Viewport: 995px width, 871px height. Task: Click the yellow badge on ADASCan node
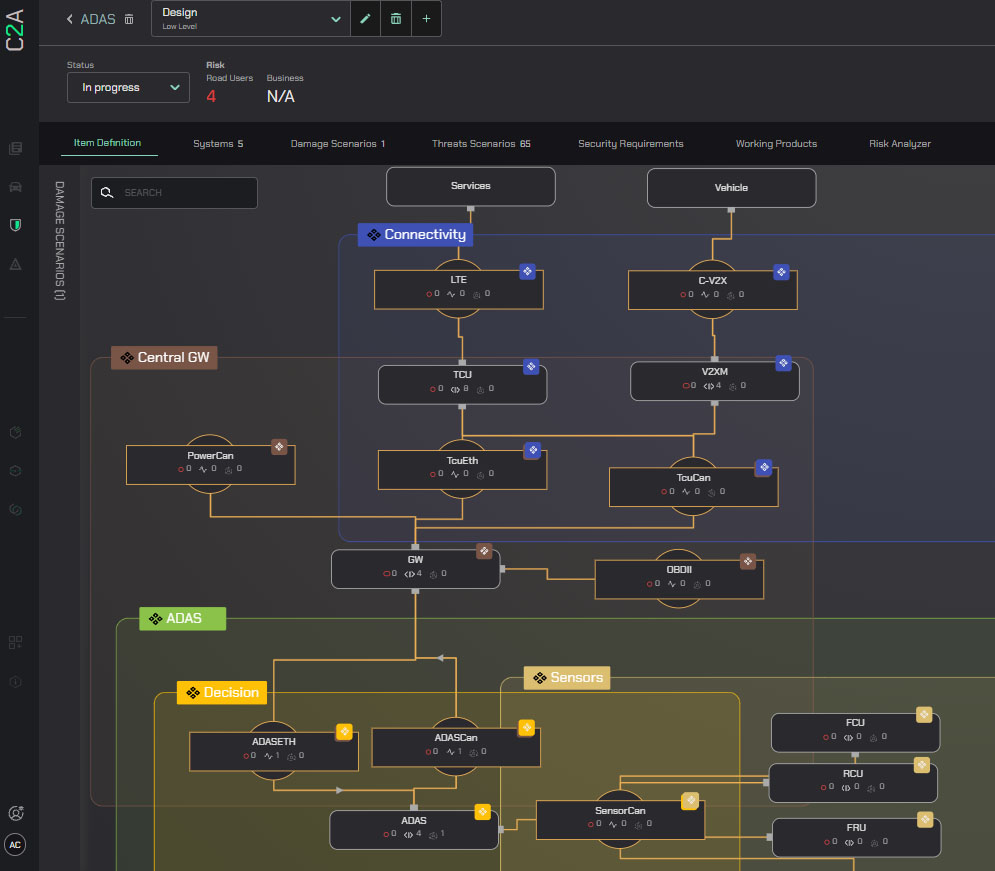(x=526, y=728)
